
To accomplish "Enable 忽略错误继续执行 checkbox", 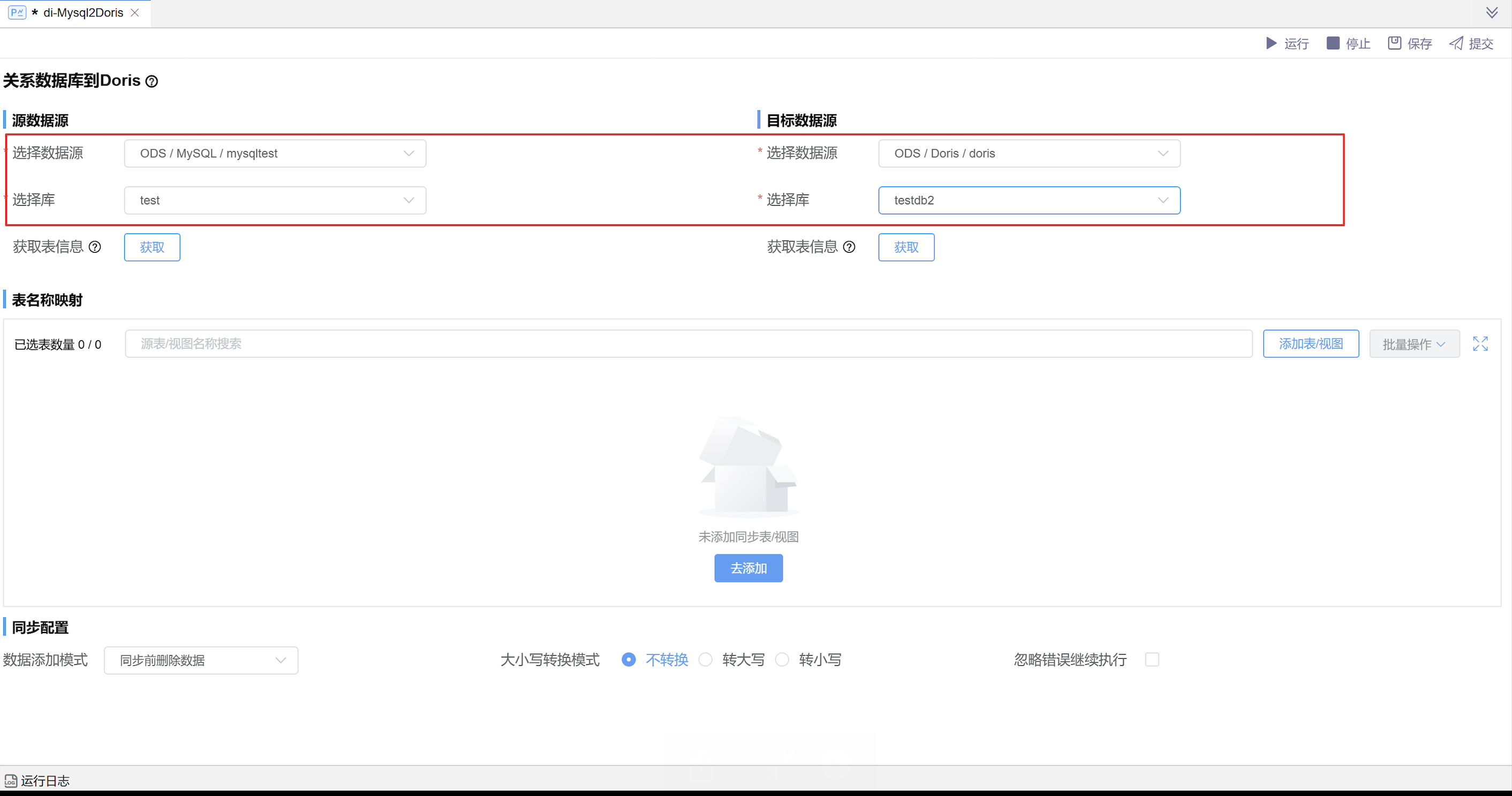I will (1152, 660).
